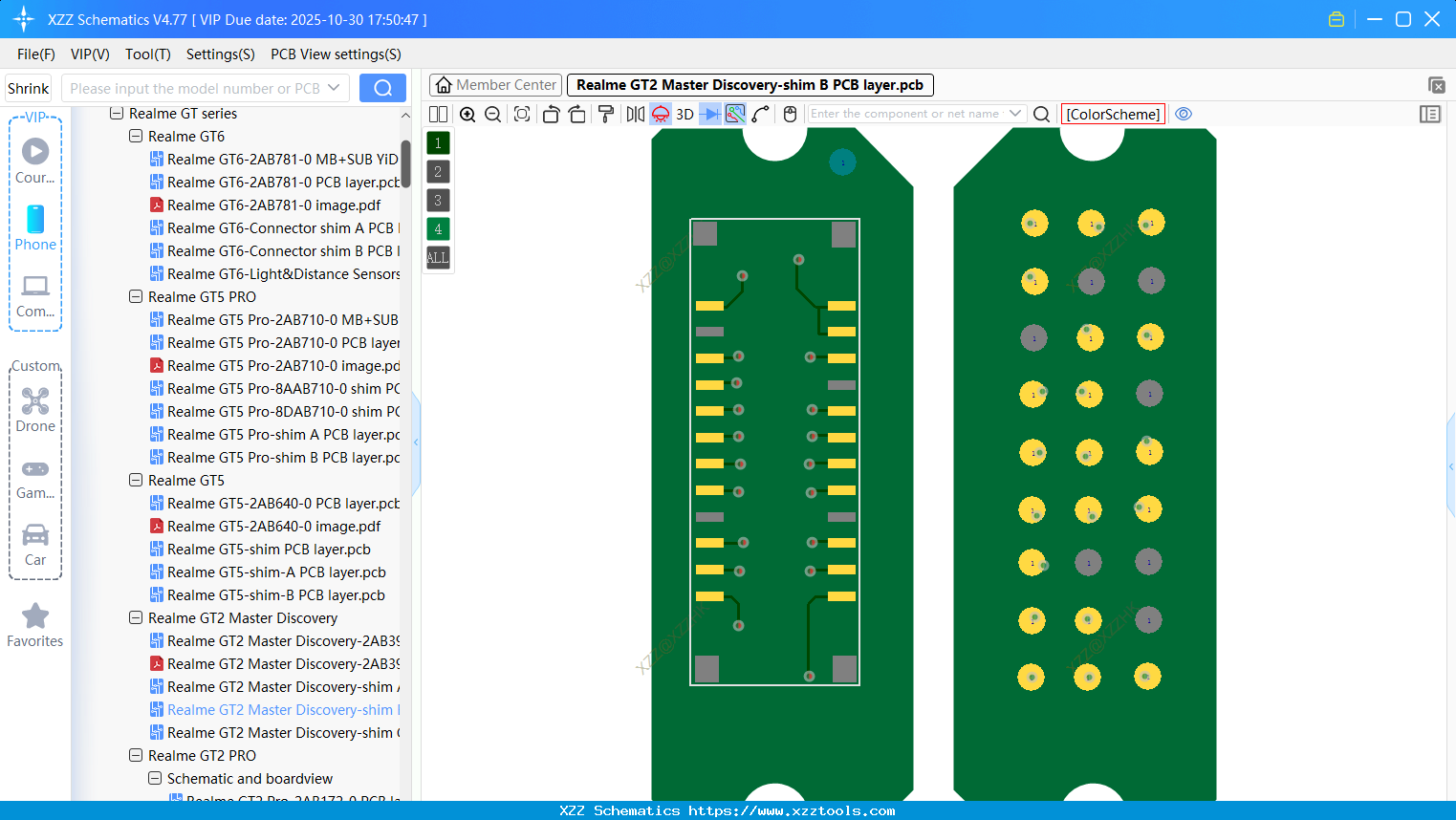Open the ColorScheme selector
The width and height of the screenshot is (1456, 820).
pos(1113,114)
